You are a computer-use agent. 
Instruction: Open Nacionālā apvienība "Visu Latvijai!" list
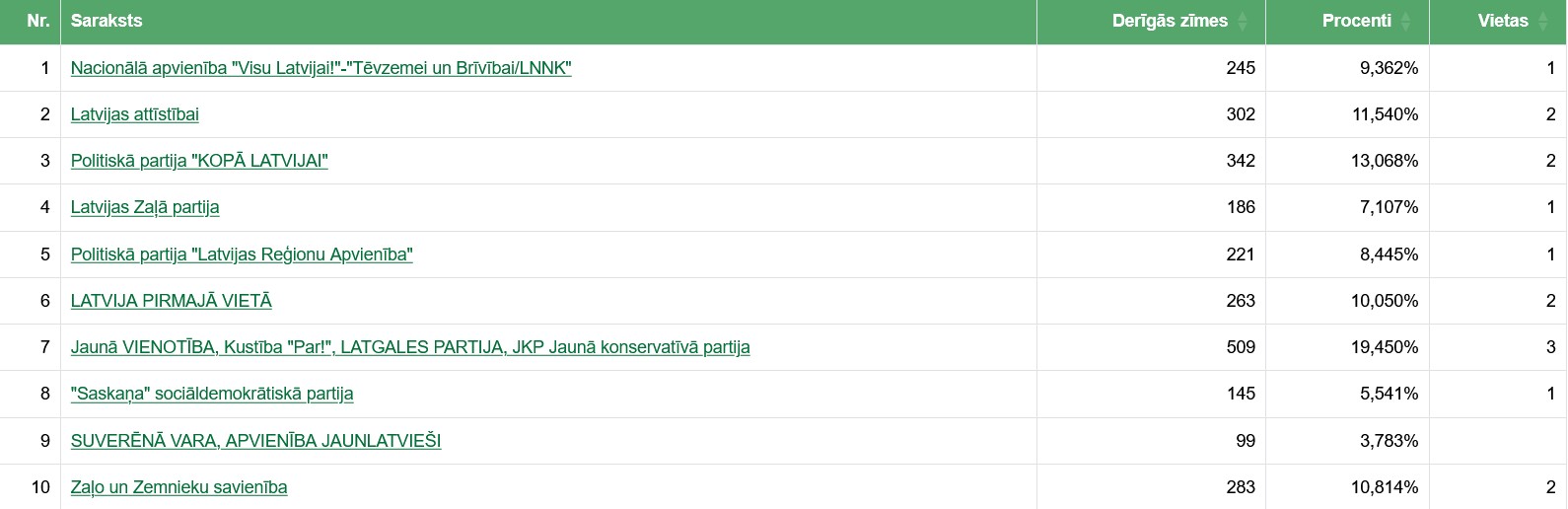(x=321, y=68)
